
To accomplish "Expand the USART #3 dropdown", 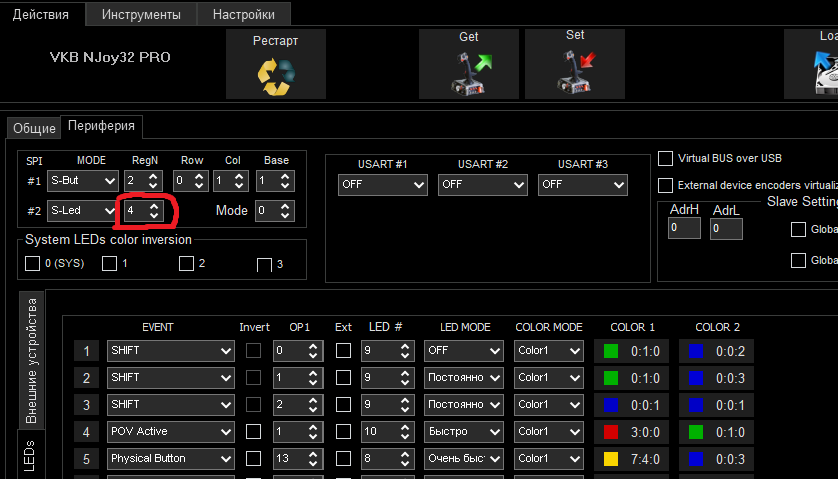I will tap(583, 184).
